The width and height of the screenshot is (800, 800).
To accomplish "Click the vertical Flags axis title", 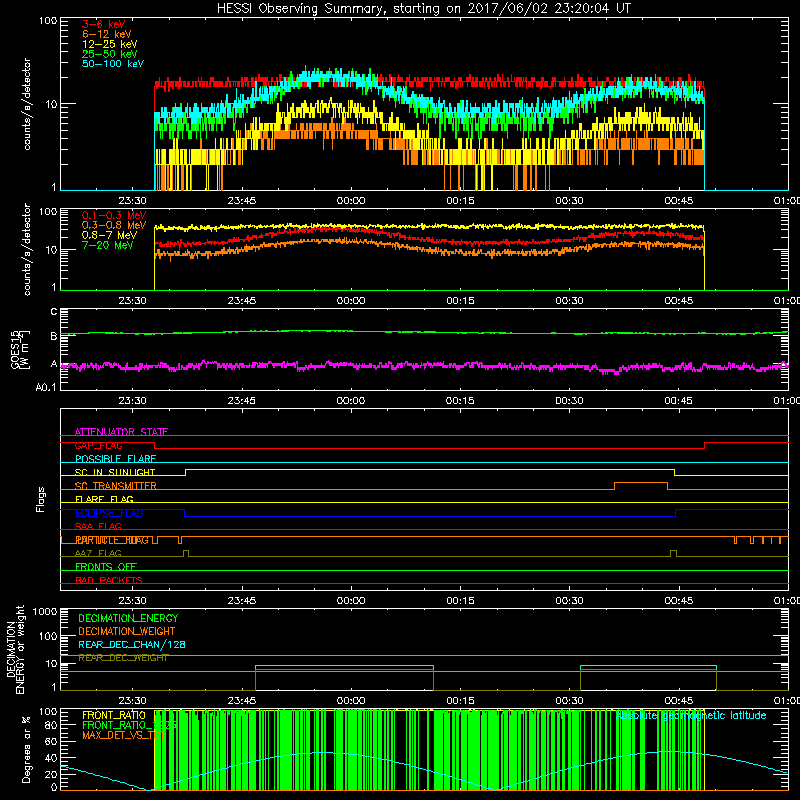I will click(41, 499).
